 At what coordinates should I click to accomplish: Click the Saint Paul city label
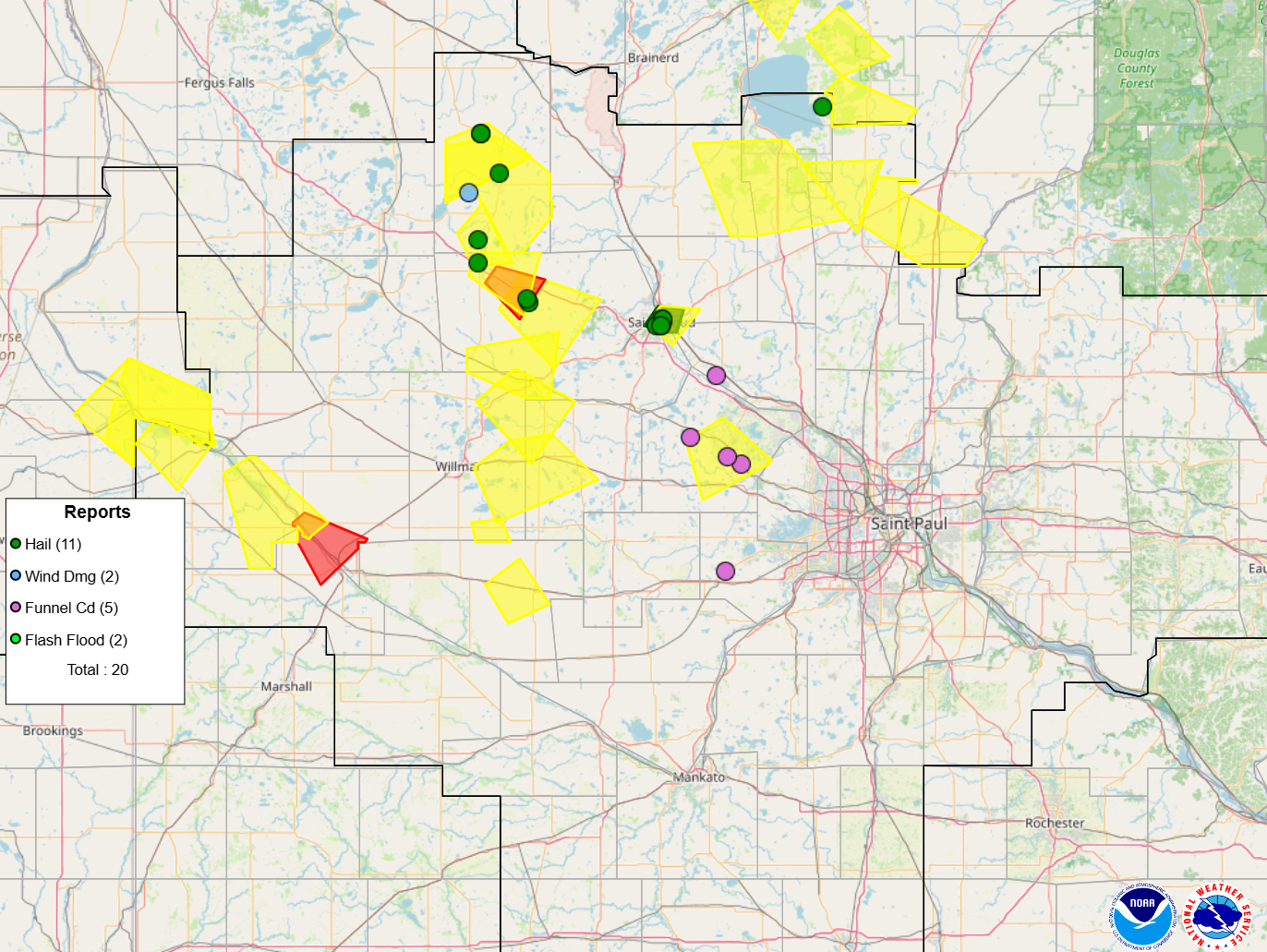(909, 524)
